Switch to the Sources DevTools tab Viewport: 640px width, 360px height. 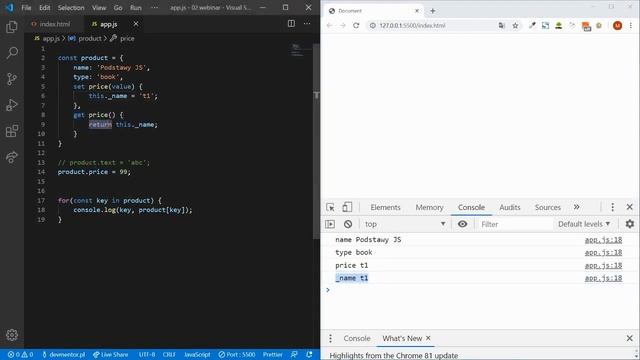click(x=548, y=207)
